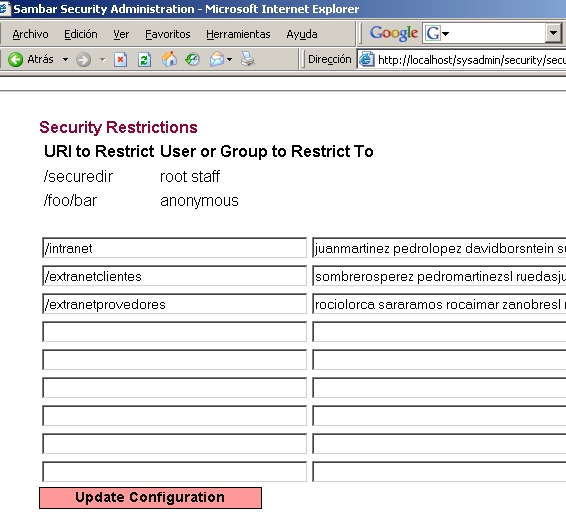Click the green Atrás back arrow icon
566x520 pixels.
coord(16,60)
